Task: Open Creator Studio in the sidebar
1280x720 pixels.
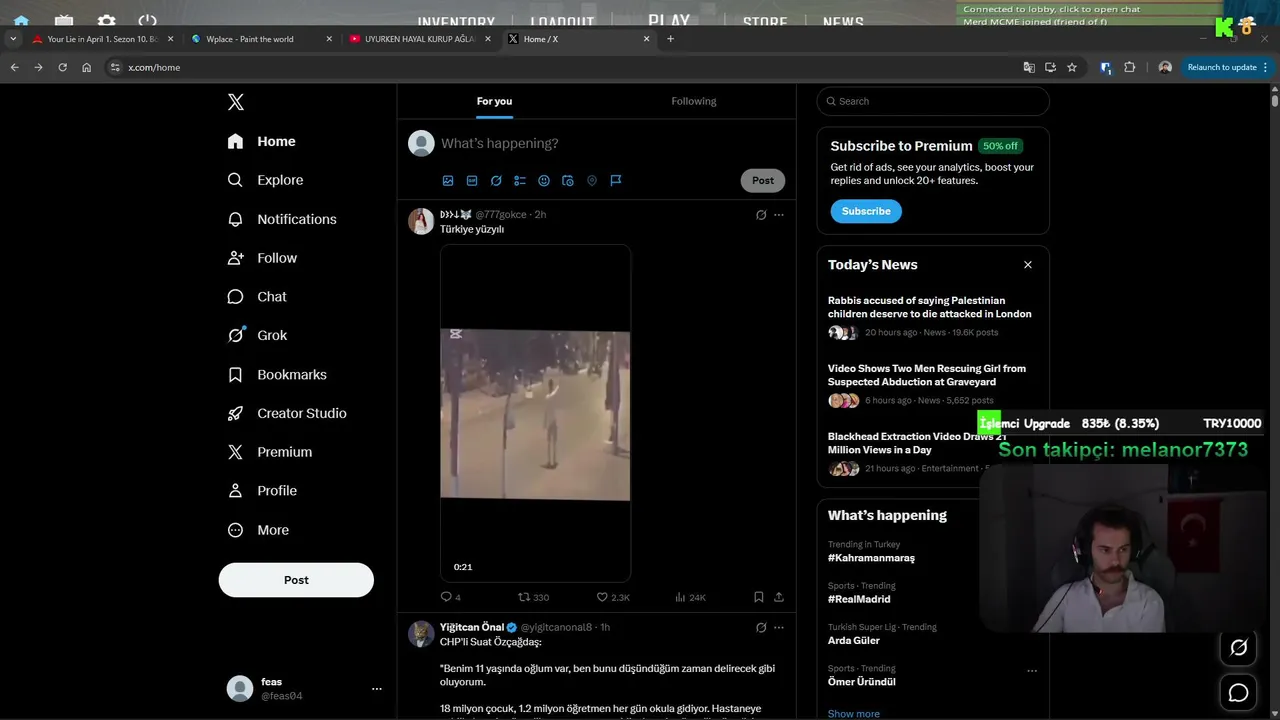Action: (x=287, y=413)
